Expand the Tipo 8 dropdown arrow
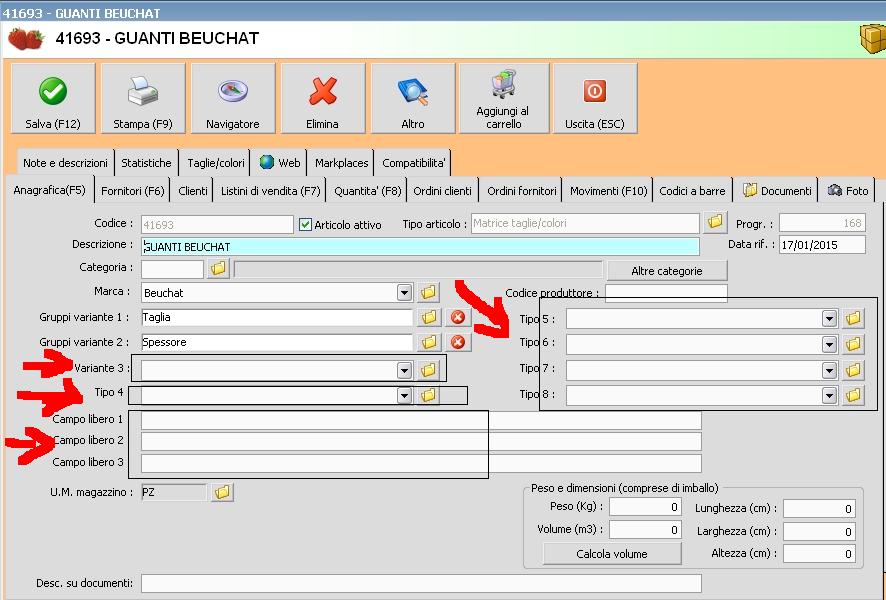Viewport: 886px width, 600px height. point(829,395)
